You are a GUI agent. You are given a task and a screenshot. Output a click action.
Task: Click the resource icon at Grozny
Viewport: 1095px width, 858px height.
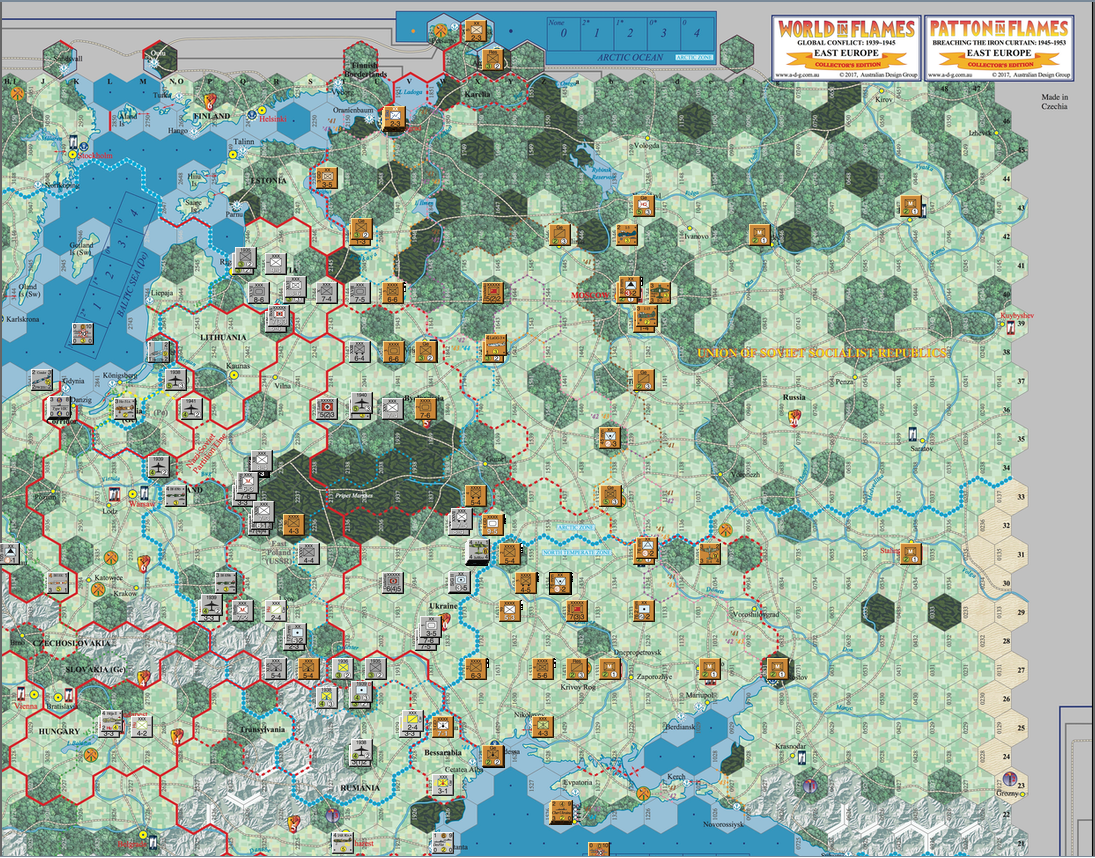click(x=1008, y=778)
